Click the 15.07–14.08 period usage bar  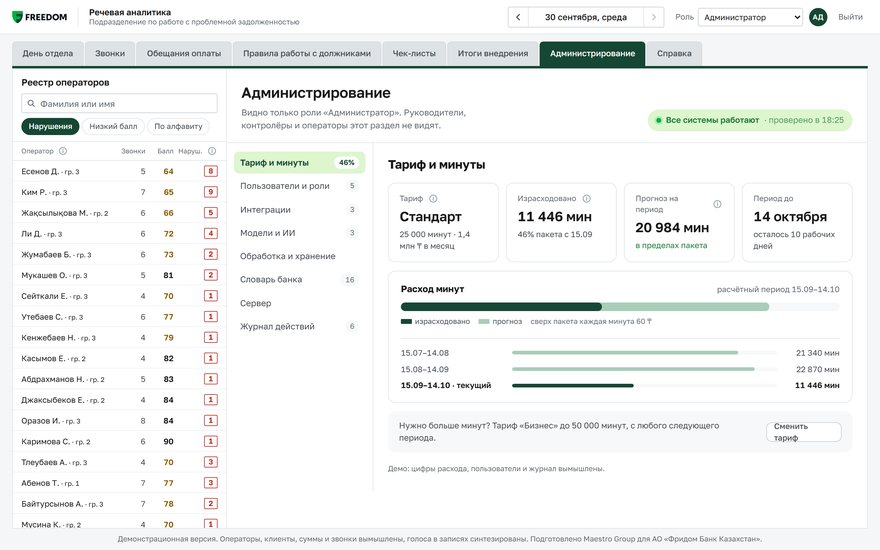pos(644,352)
